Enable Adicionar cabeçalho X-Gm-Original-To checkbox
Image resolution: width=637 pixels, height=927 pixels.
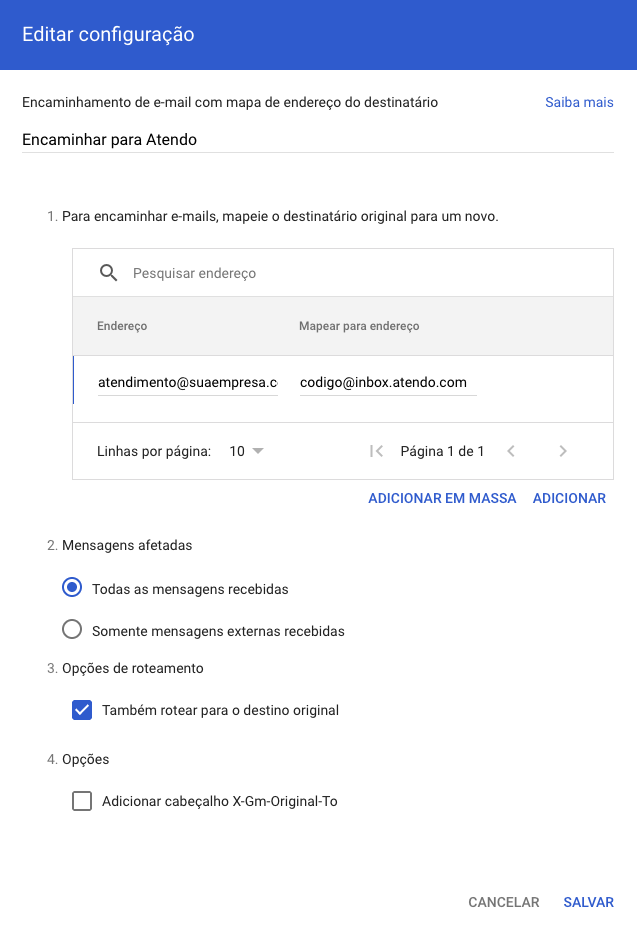click(82, 801)
